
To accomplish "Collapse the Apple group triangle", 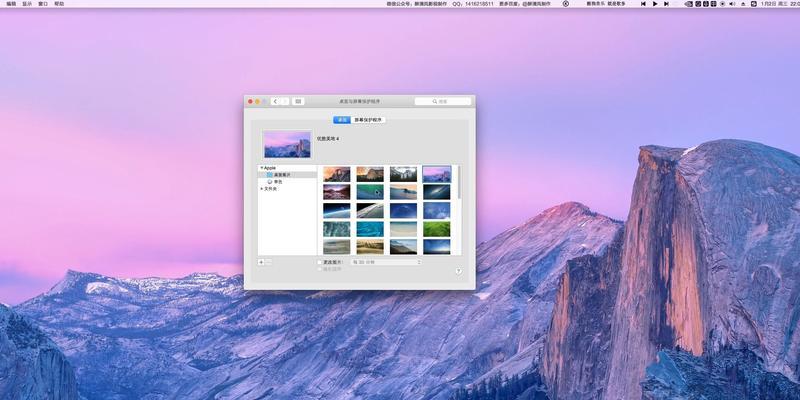I will tap(262, 167).
